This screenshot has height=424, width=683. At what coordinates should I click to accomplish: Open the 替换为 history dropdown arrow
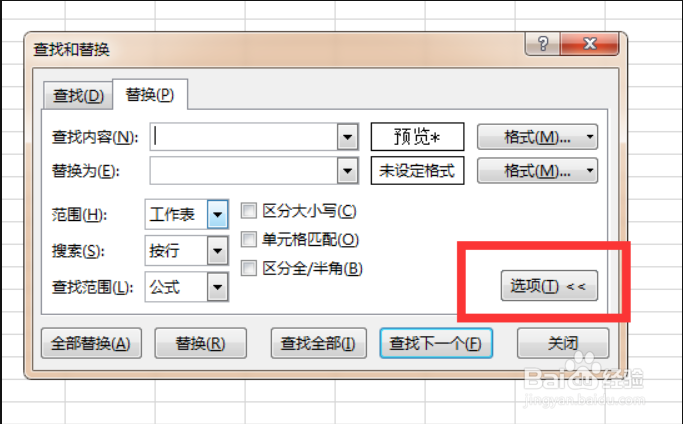tap(348, 170)
